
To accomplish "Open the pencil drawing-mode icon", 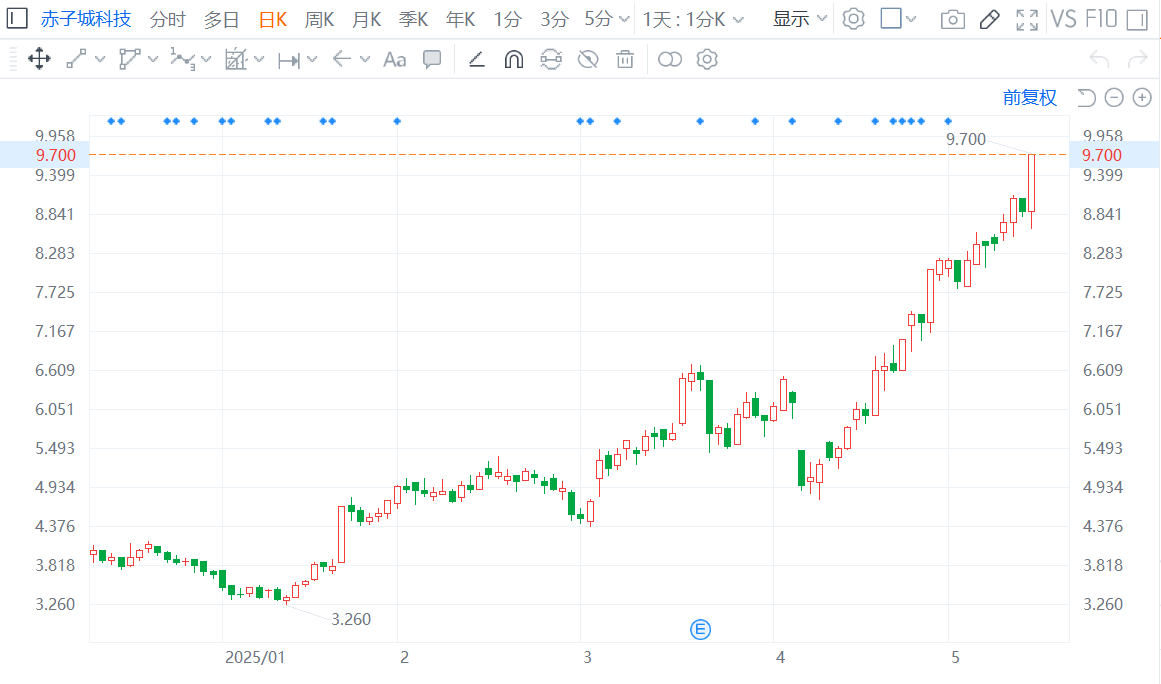I will point(990,19).
